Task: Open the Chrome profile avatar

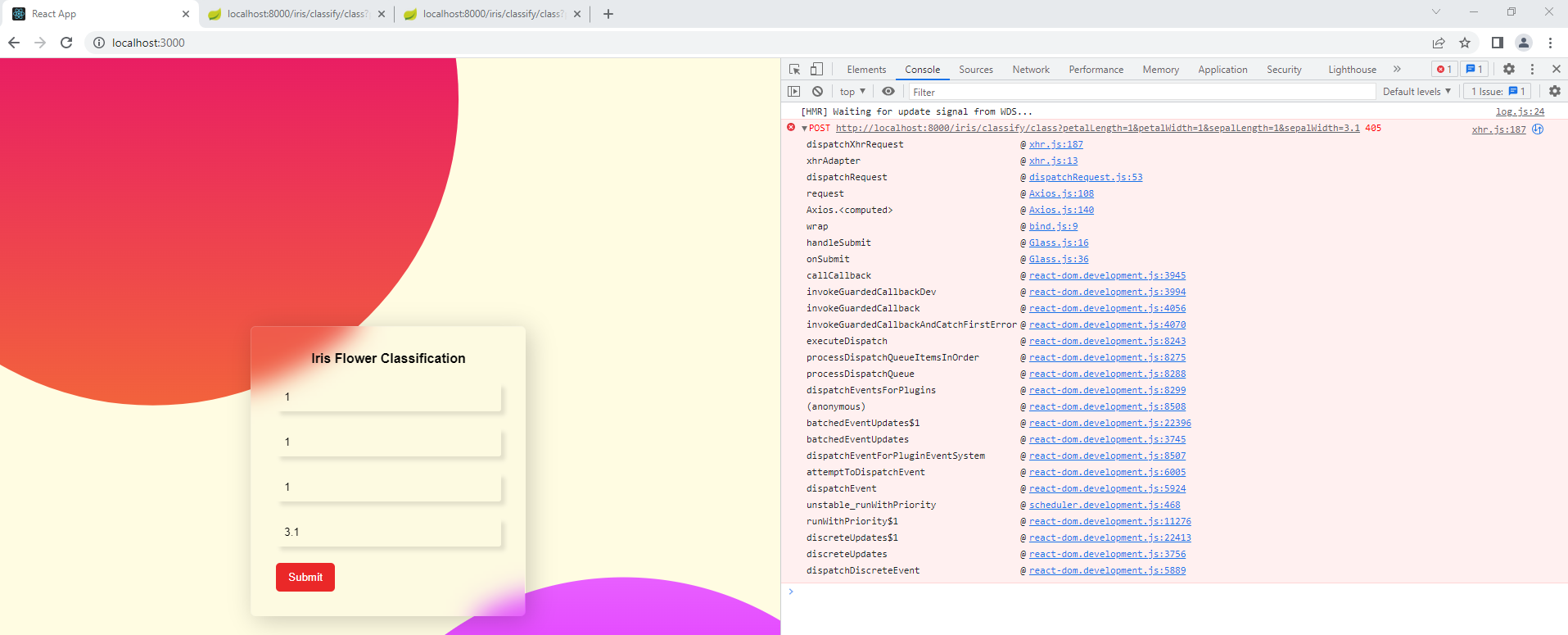Action: 1524,43
